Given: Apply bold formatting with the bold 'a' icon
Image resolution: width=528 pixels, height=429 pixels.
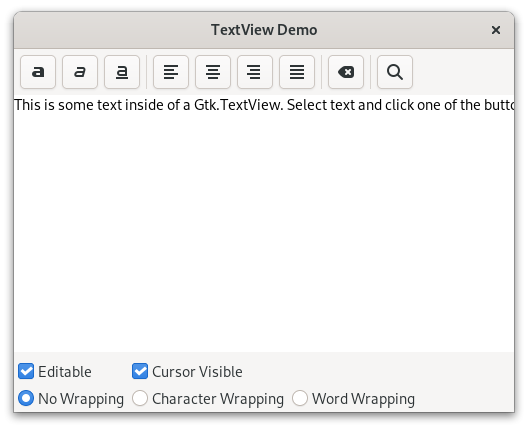Looking at the screenshot, I should click(38, 72).
